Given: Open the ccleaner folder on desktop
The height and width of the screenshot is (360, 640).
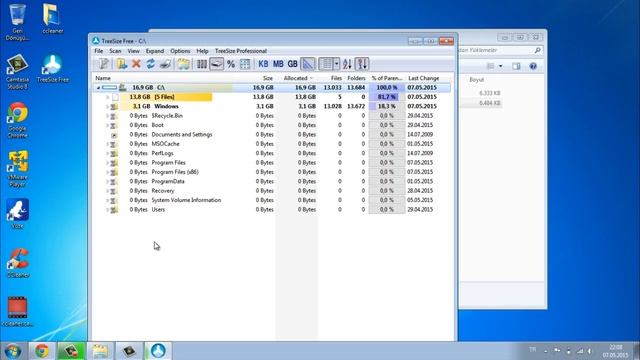Looking at the screenshot, I should (52, 19).
